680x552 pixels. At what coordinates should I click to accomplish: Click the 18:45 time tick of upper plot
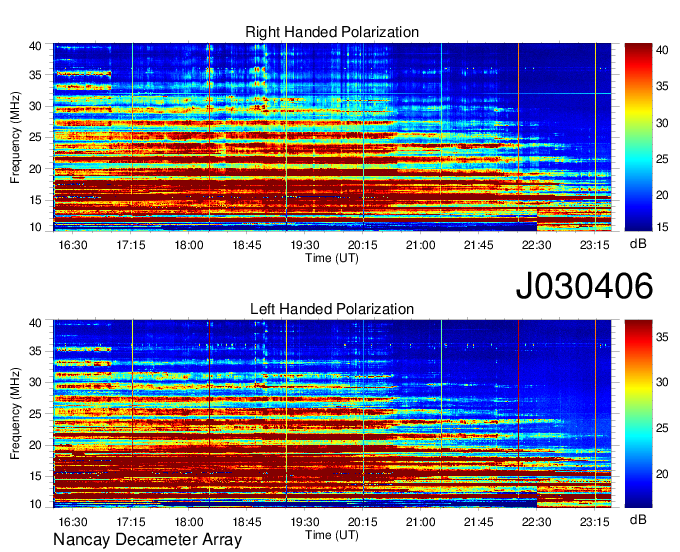pos(247,245)
